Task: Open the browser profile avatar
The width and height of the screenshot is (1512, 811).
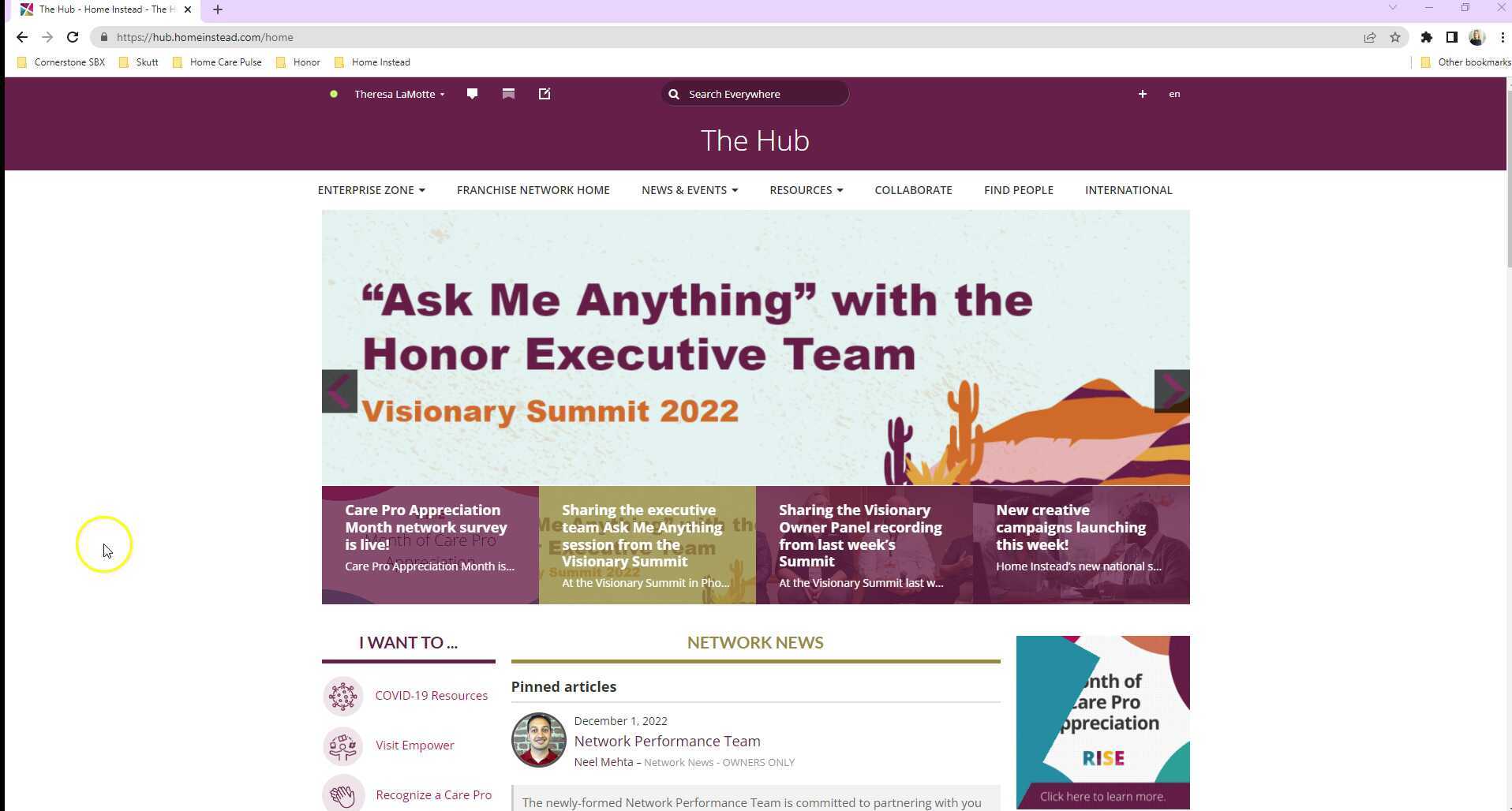Action: (x=1477, y=37)
